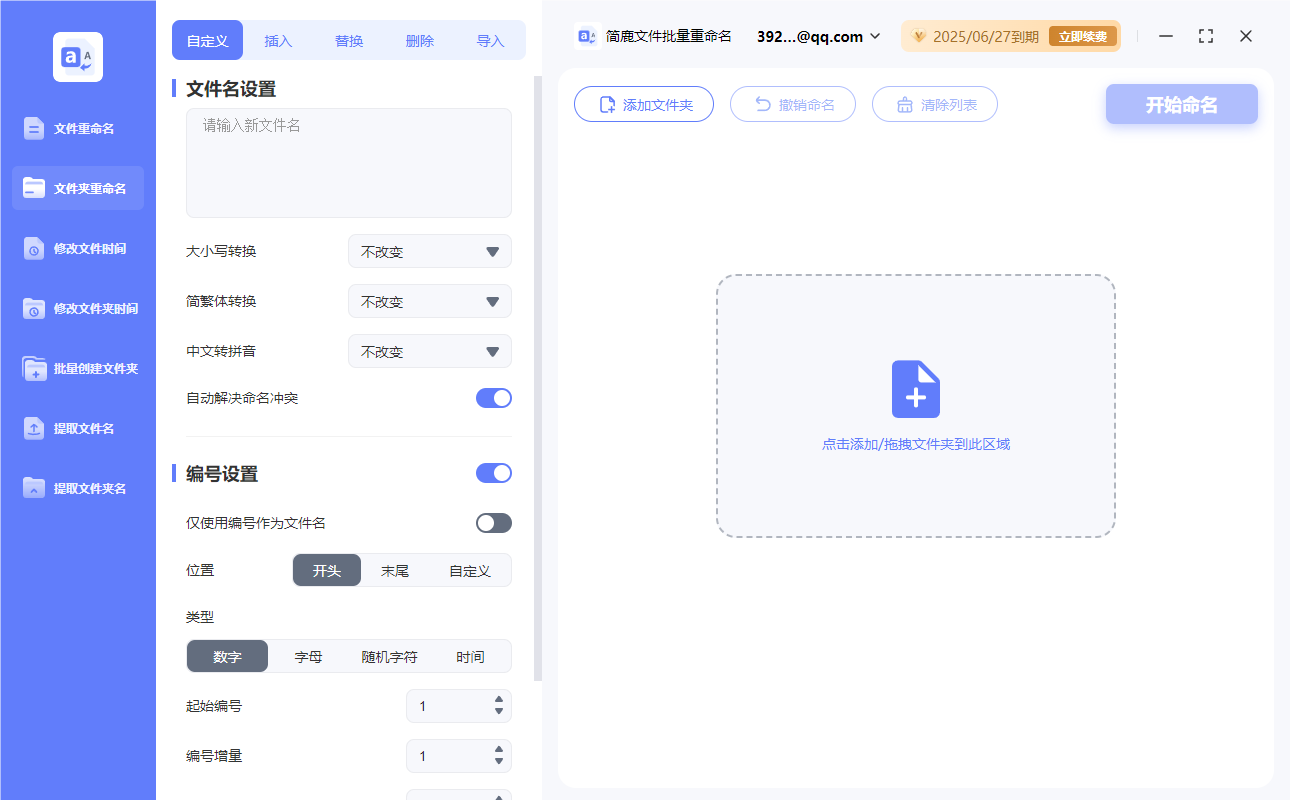Viewport: 1290px width, 800px height.
Task: Expand the 392...@qq.com account dropdown
Action: [x=876, y=36]
